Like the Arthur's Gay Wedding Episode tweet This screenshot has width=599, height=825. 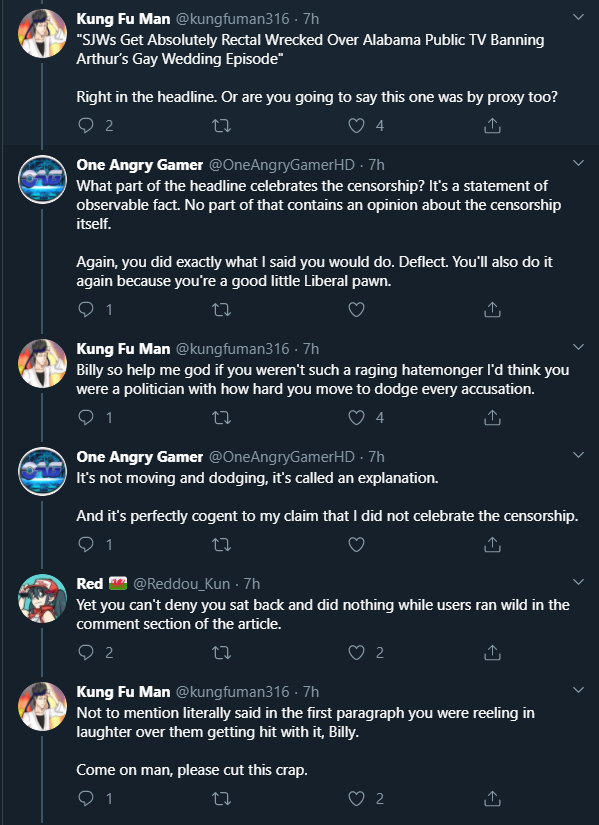(x=356, y=126)
